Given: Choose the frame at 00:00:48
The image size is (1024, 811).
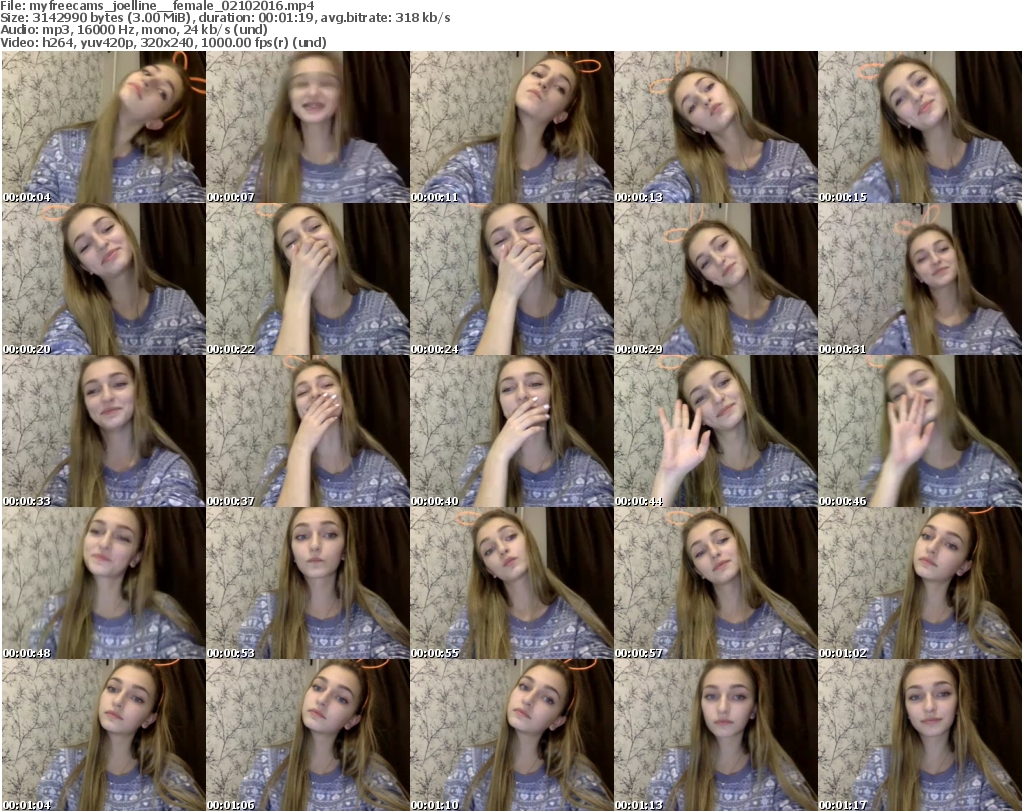Looking at the screenshot, I should 104,583.
